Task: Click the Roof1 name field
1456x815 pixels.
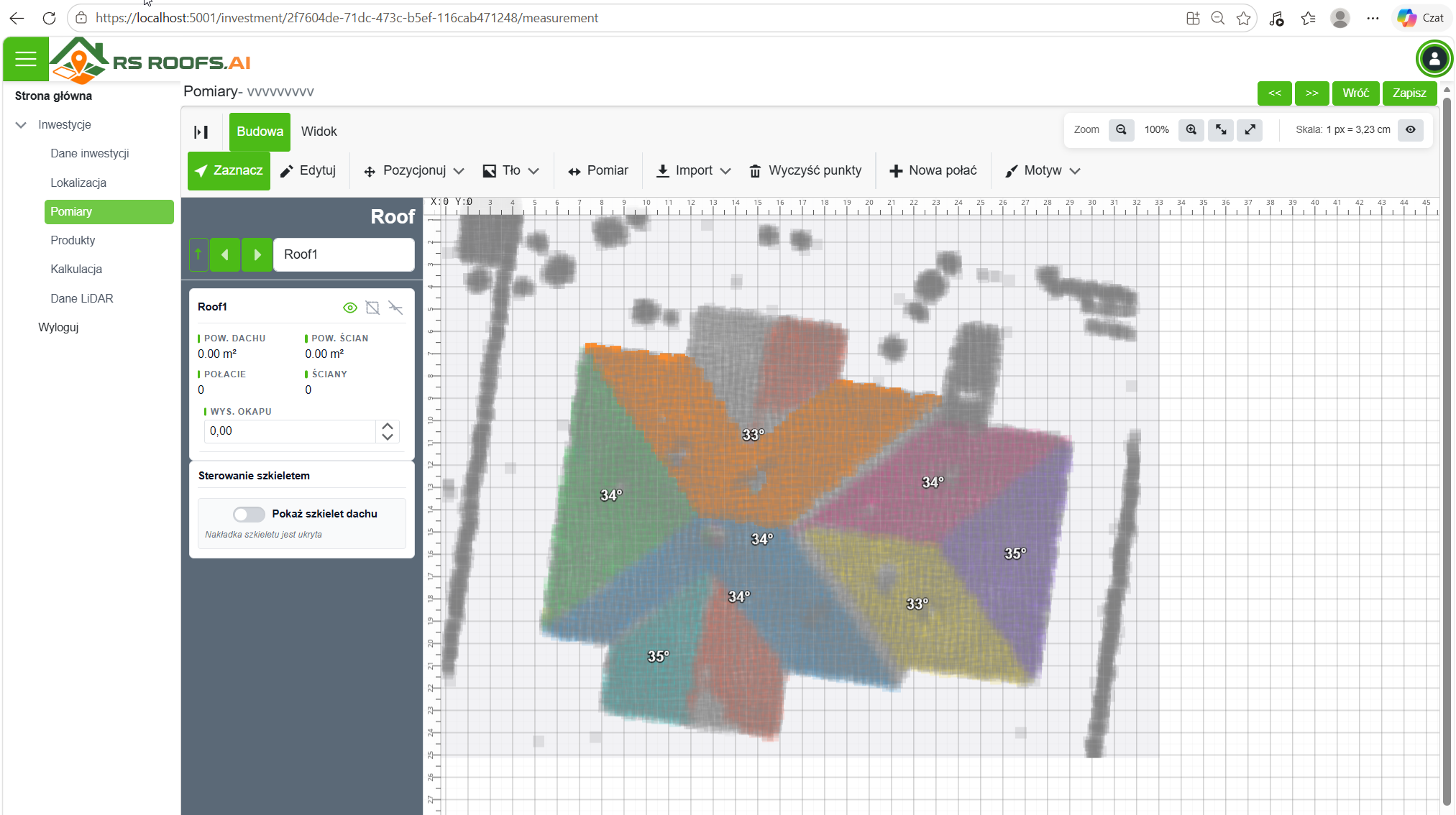Action: (x=344, y=254)
